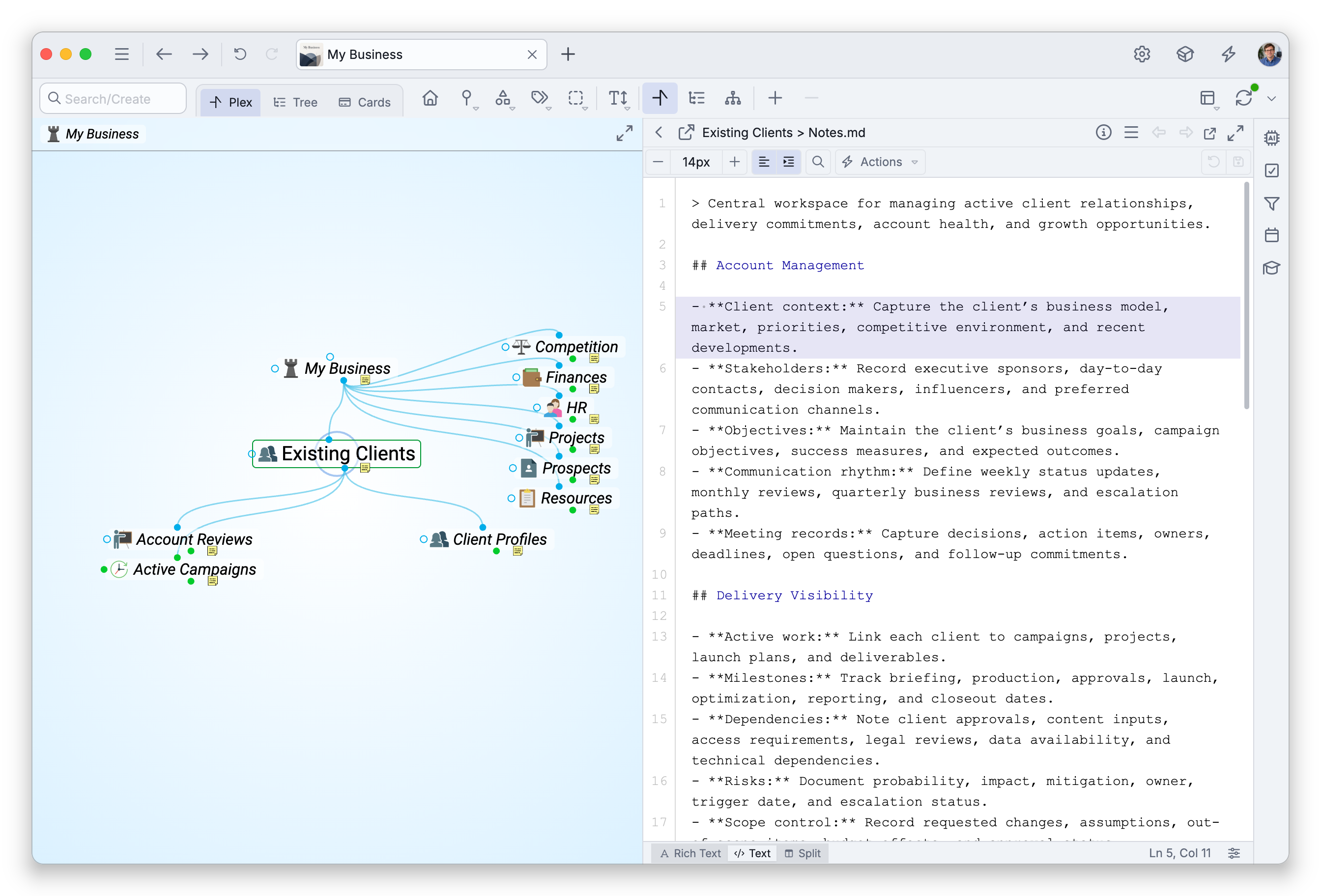The image size is (1321, 896).
Task: Open the filter funnel sidebar icon
Action: pos(1271,203)
